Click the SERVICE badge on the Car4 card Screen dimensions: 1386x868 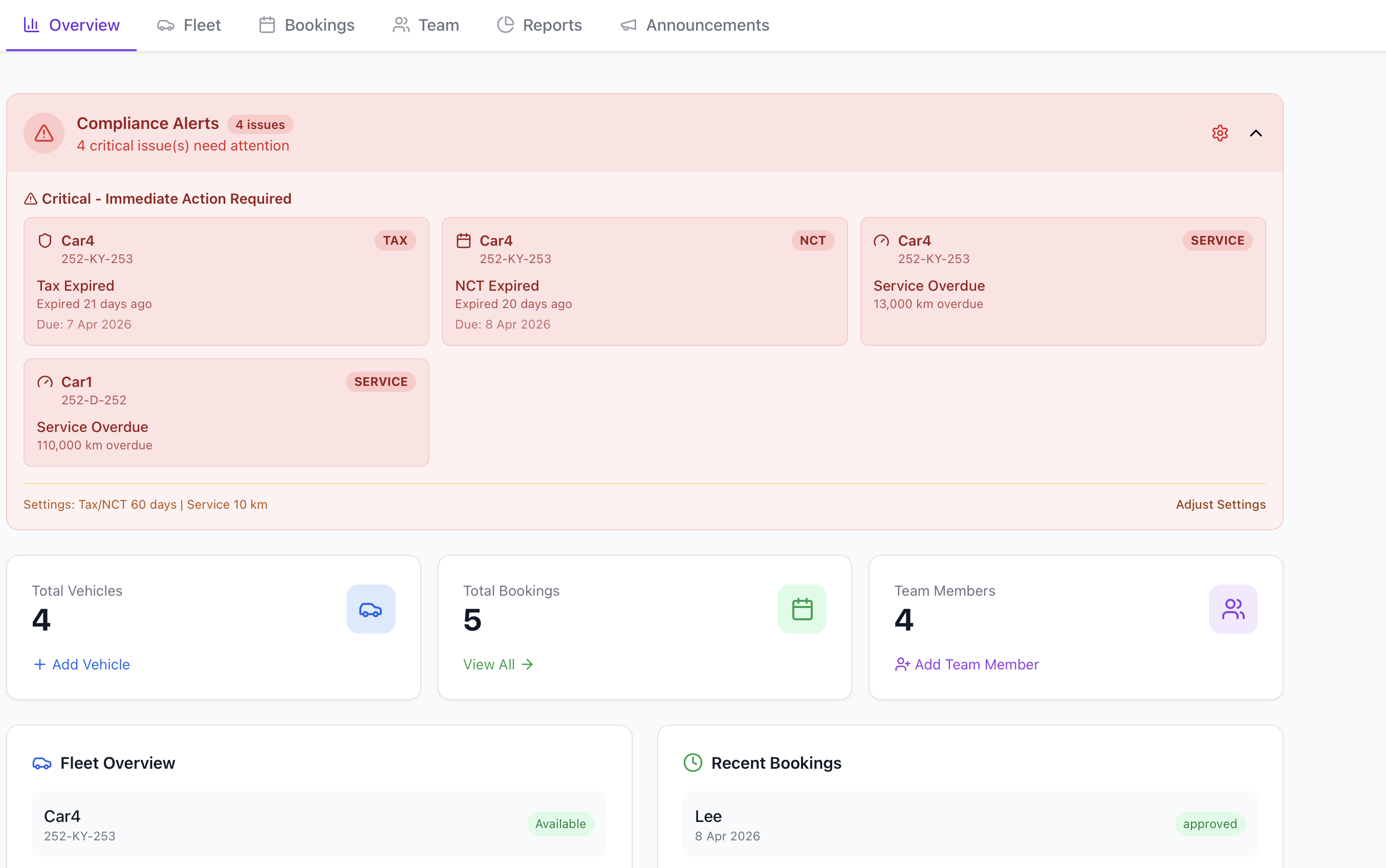tap(1217, 241)
